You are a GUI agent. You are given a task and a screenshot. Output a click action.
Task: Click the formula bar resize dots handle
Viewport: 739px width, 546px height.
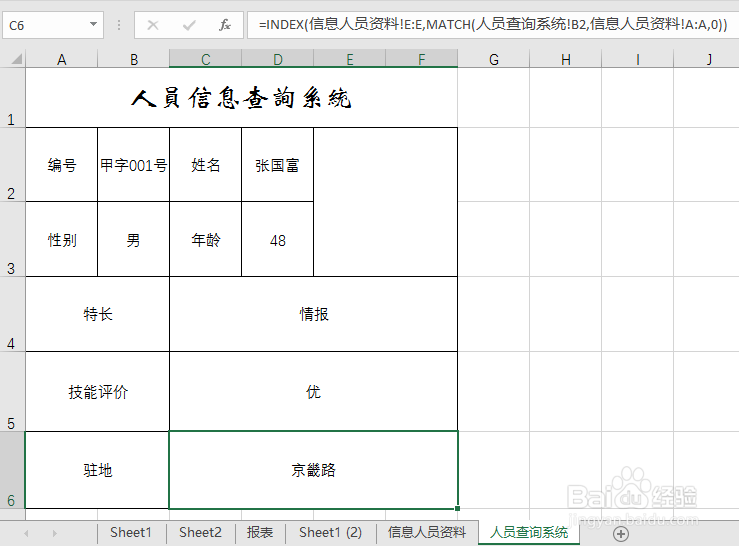(x=119, y=25)
